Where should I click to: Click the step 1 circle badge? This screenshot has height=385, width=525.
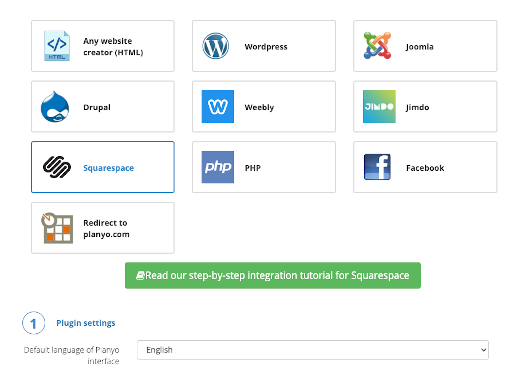pyautogui.click(x=33, y=323)
